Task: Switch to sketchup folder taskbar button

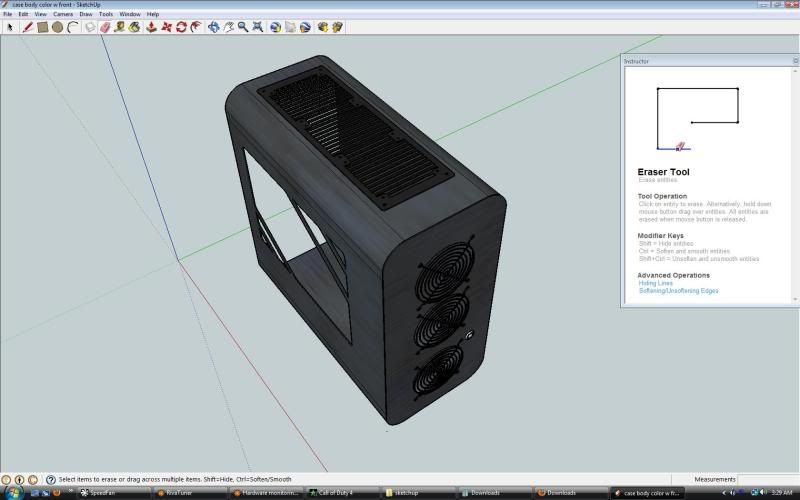Action: 417,493
